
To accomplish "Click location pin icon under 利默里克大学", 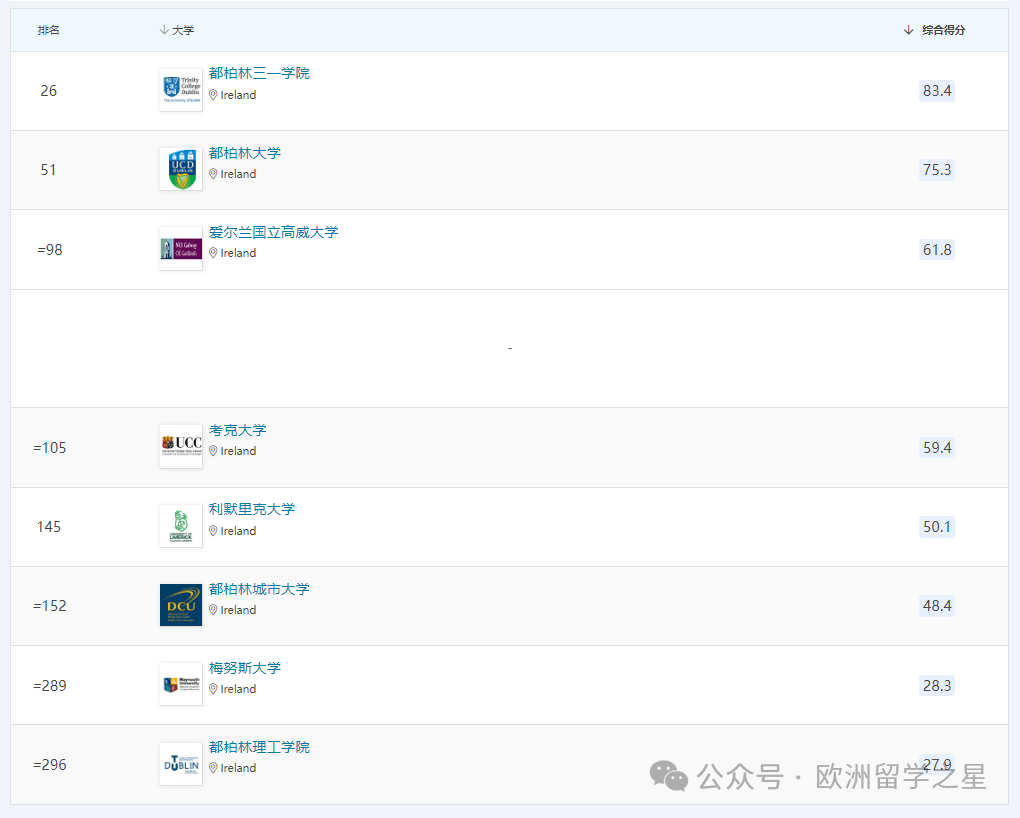I will tap(213, 531).
